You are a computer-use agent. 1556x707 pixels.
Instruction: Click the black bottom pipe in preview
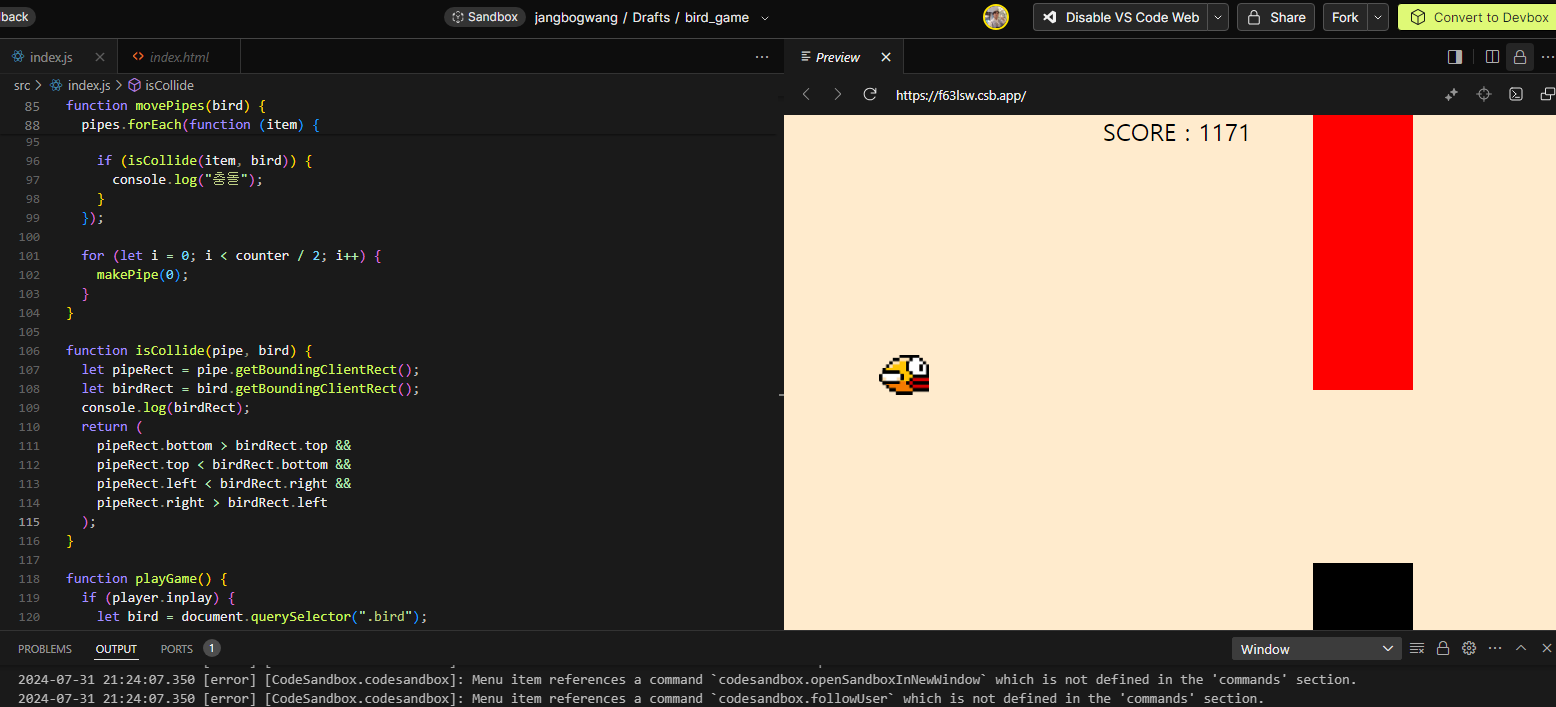click(1362, 596)
